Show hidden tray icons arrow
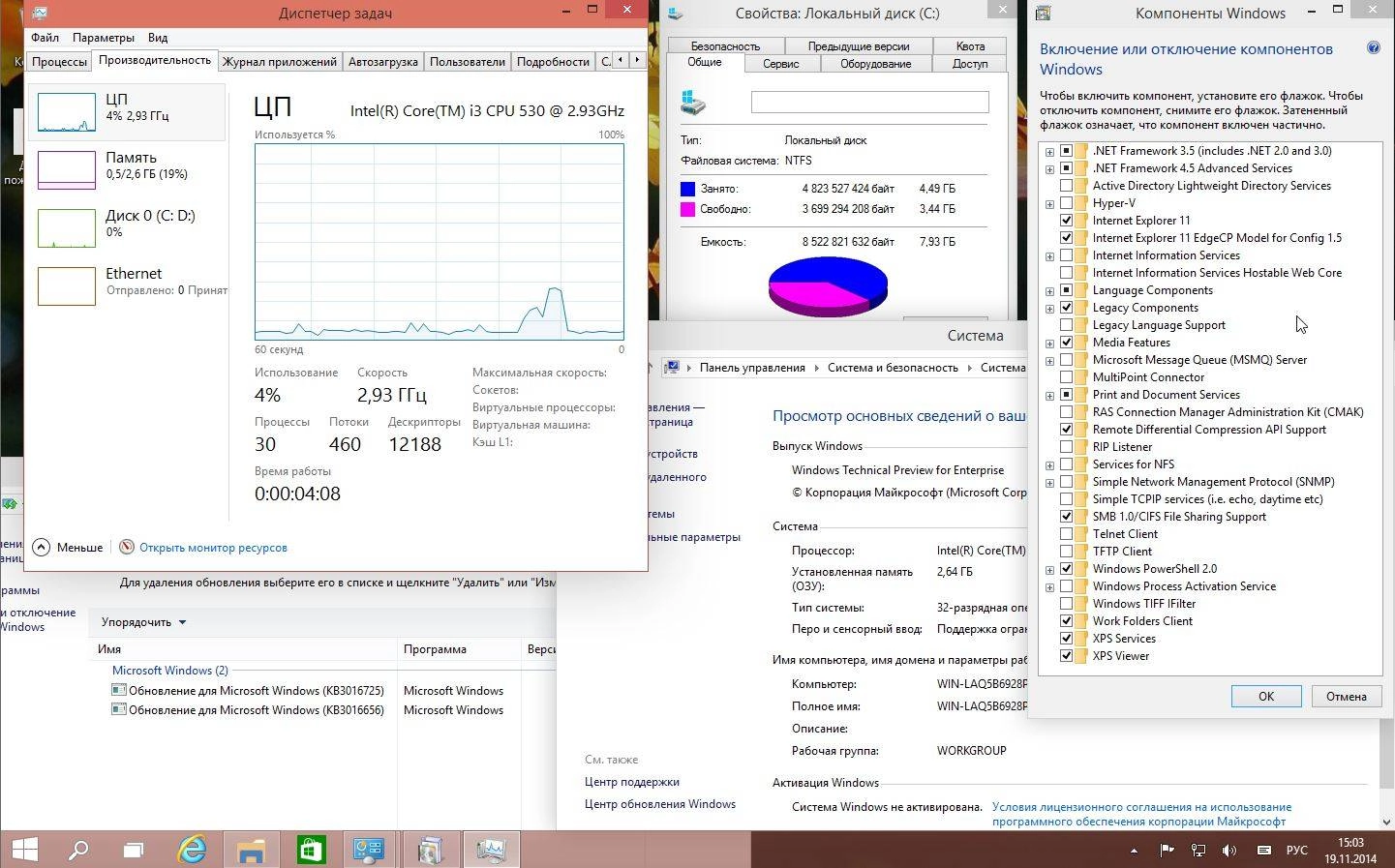This screenshot has width=1395, height=868. click(1134, 851)
